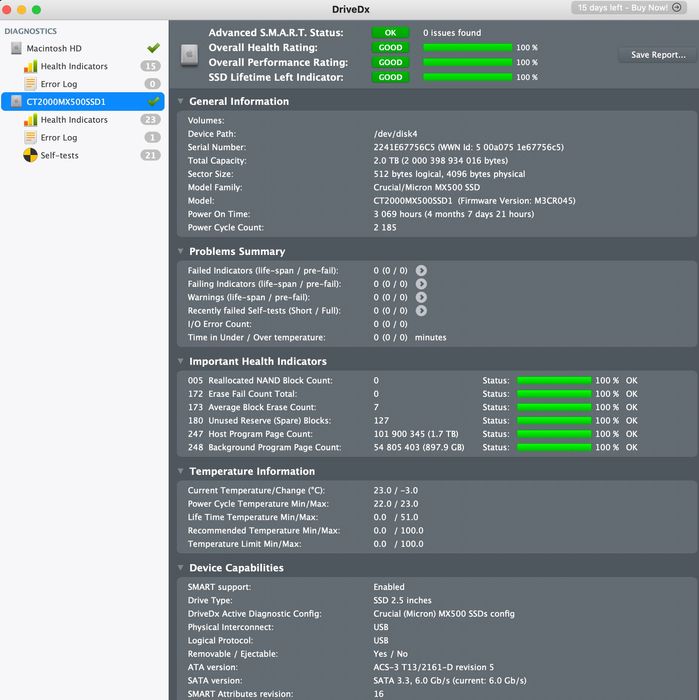Click Power Cycle Count value 2 185
The width and height of the screenshot is (699, 700).
point(385,227)
